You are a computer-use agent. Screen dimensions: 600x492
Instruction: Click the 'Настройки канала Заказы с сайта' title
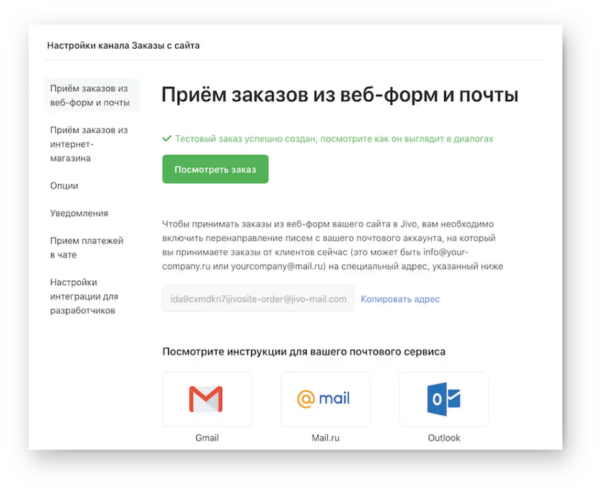(123, 46)
